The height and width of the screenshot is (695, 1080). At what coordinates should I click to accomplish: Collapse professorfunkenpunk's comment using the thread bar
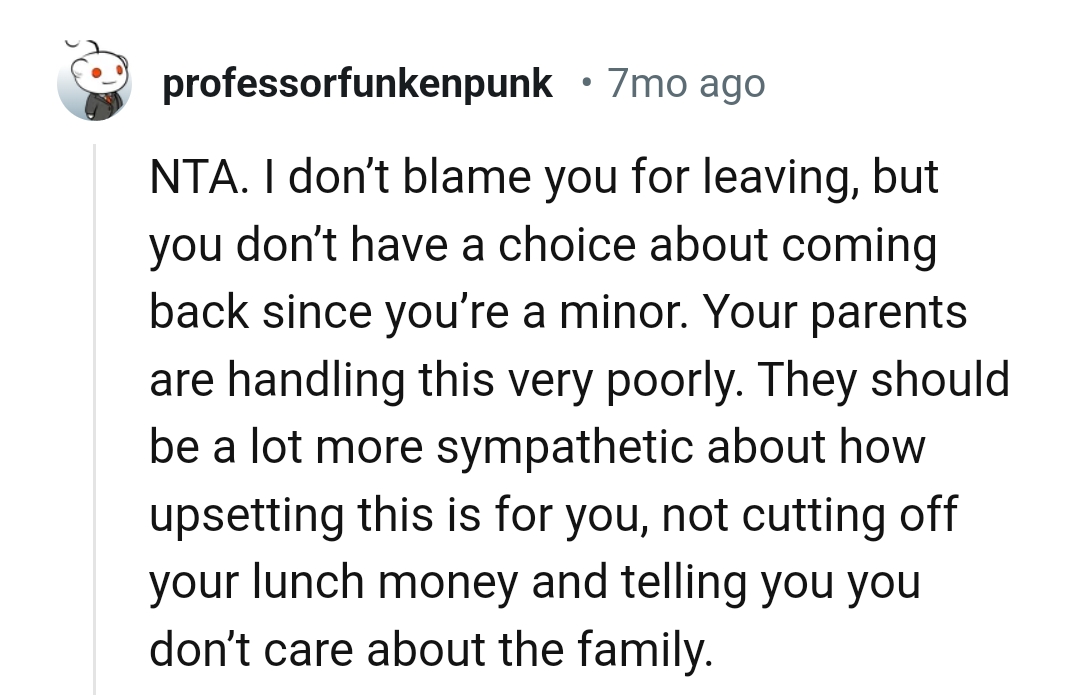tap(97, 400)
